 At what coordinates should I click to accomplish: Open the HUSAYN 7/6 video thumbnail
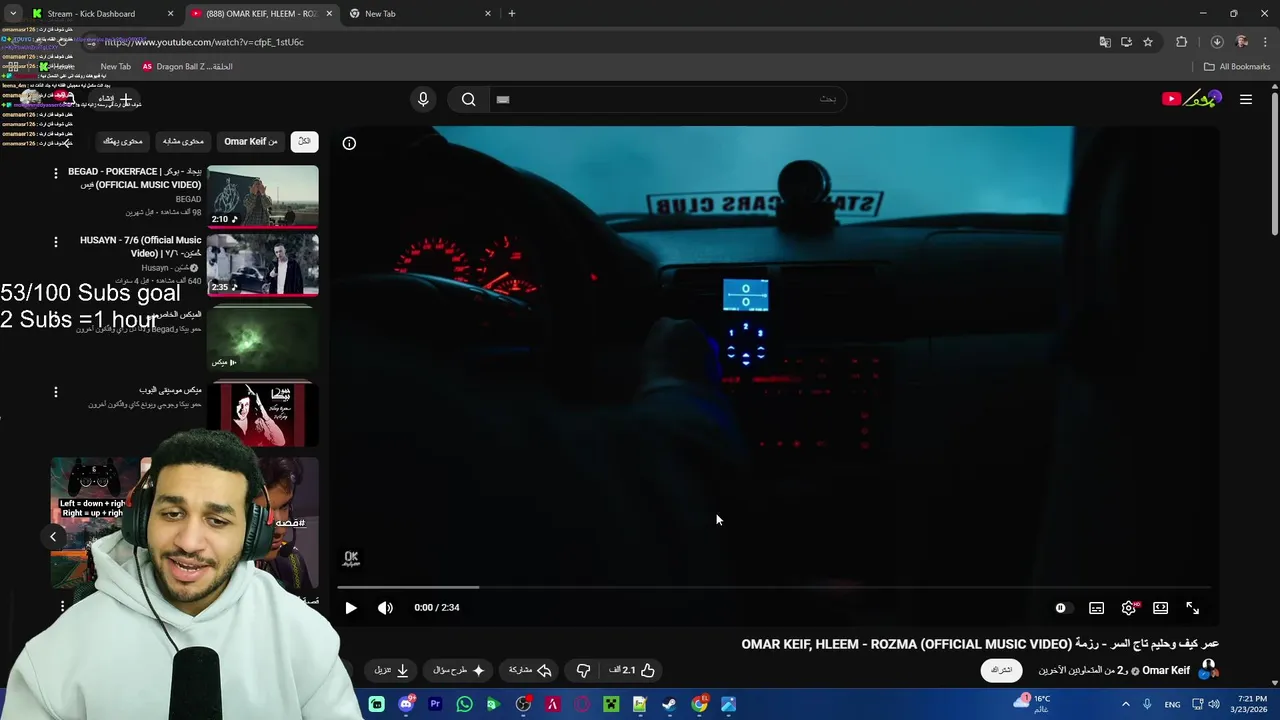coord(263,265)
